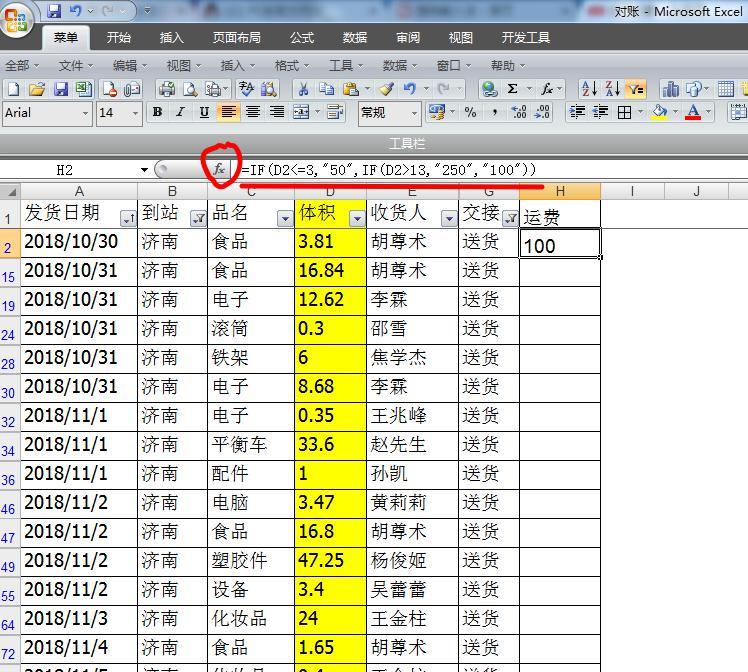Open the 交接 column filter dropdown
Image resolution: width=748 pixels, height=672 pixels.
[x=510, y=219]
